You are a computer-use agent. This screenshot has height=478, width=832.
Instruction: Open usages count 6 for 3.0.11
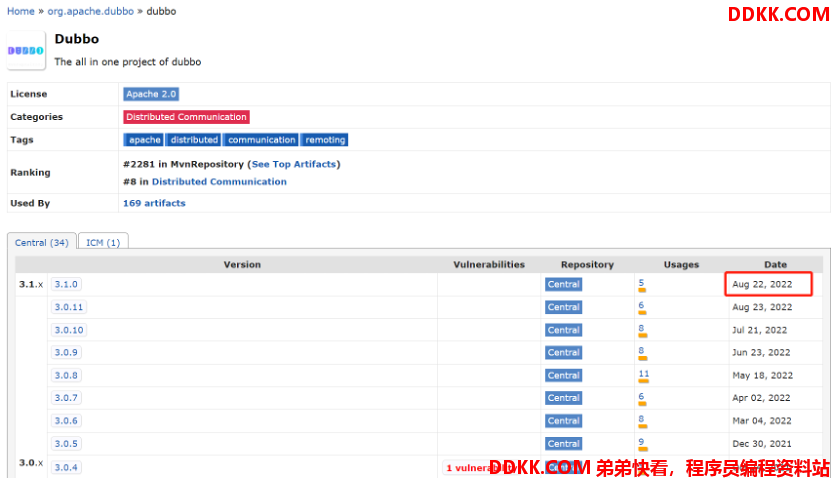pyautogui.click(x=642, y=306)
